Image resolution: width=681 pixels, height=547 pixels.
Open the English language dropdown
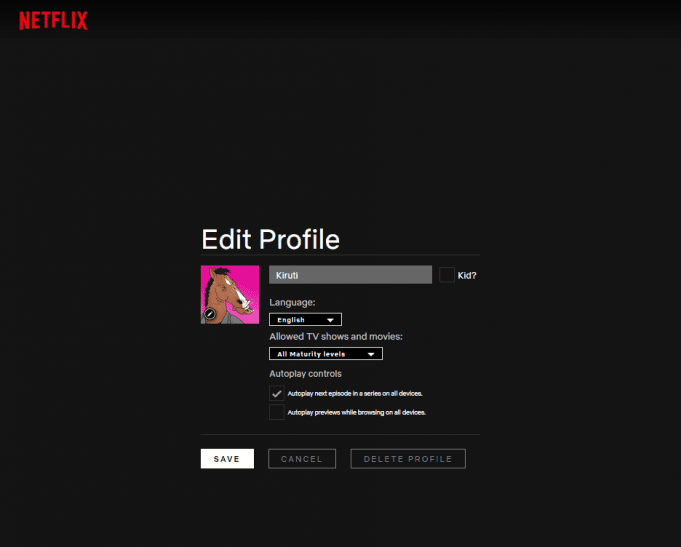click(x=305, y=320)
